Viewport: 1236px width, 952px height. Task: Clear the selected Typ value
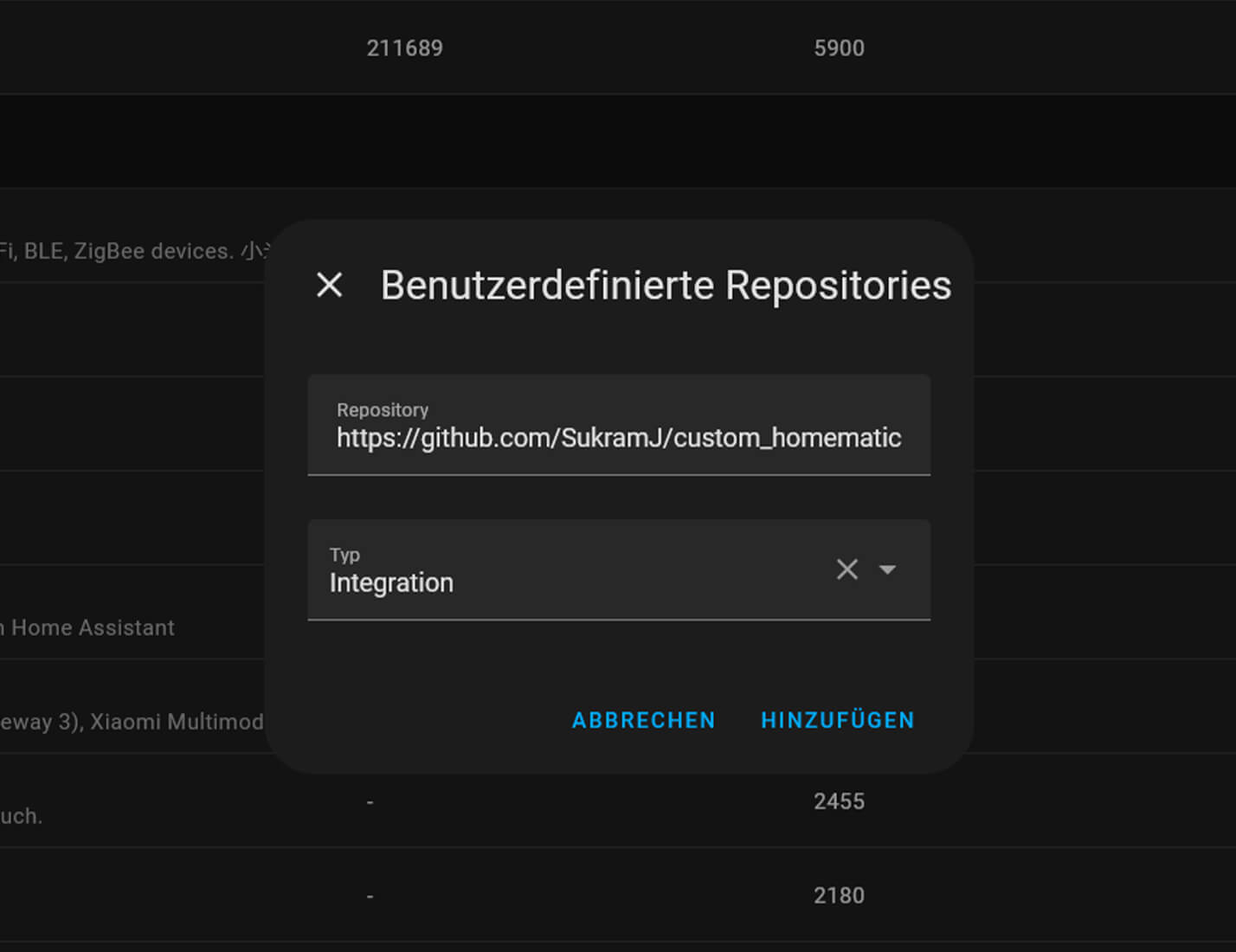pos(847,569)
